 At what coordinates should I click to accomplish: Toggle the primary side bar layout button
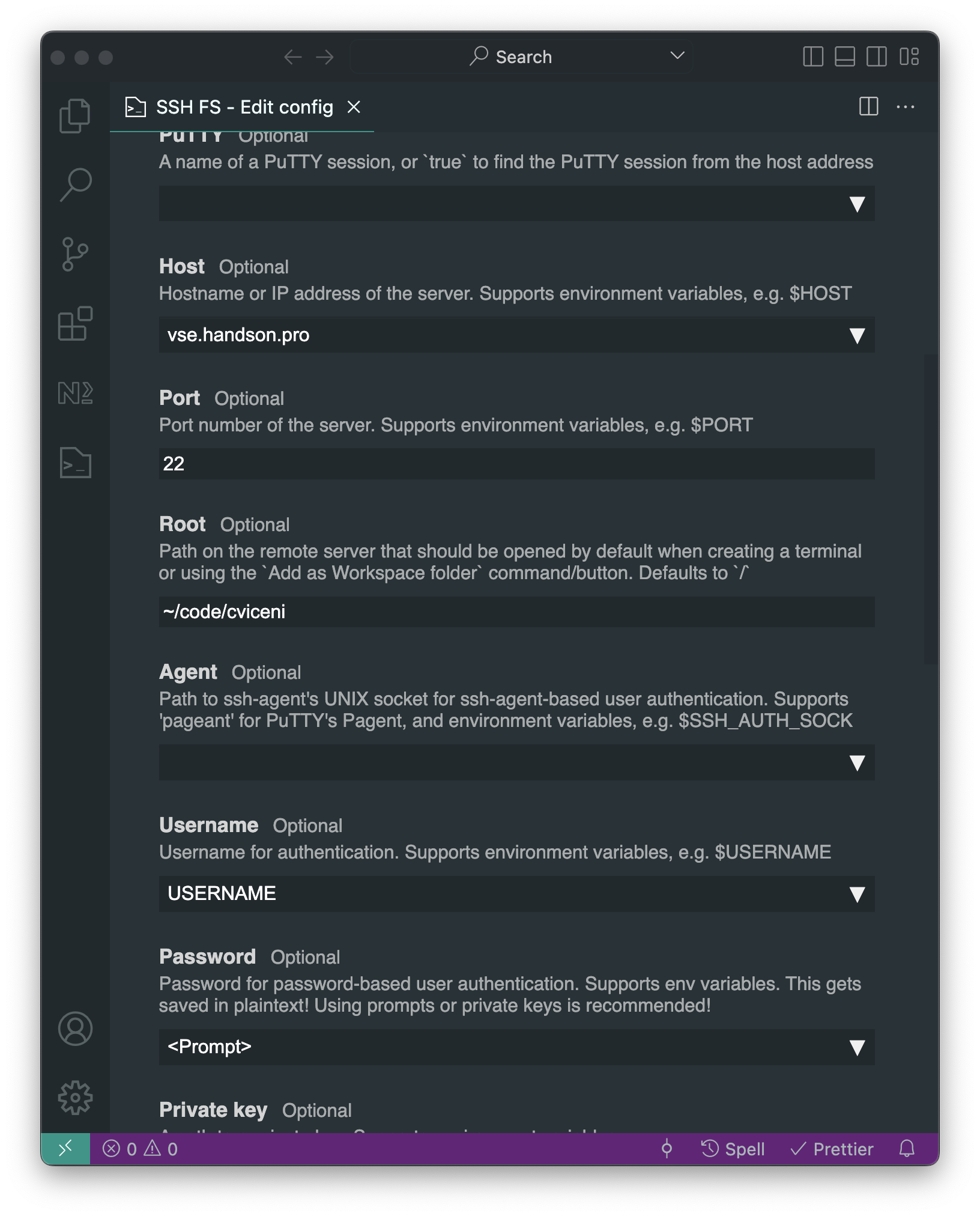tap(813, 57)
